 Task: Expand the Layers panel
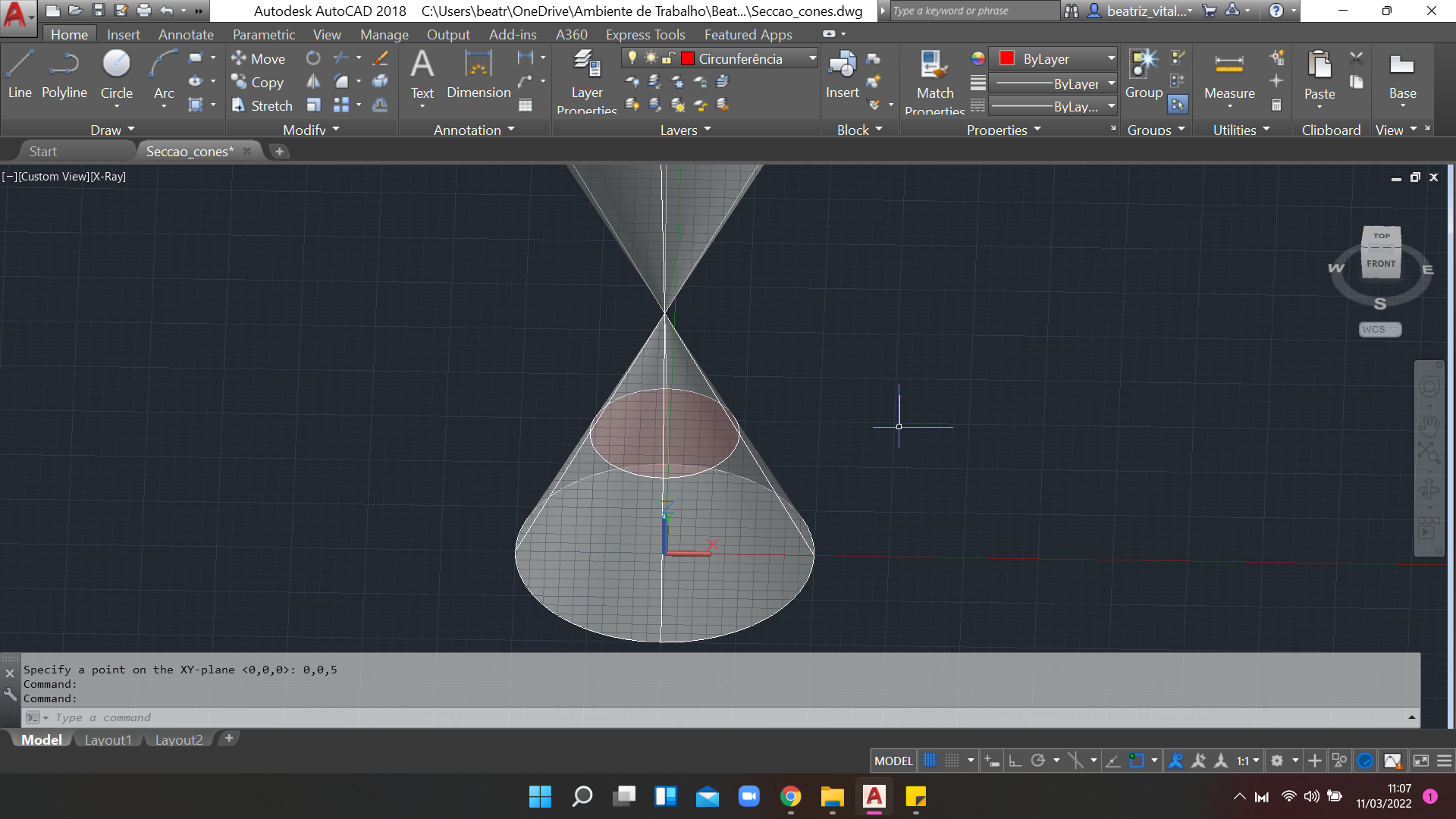click(x=686, y=130)
